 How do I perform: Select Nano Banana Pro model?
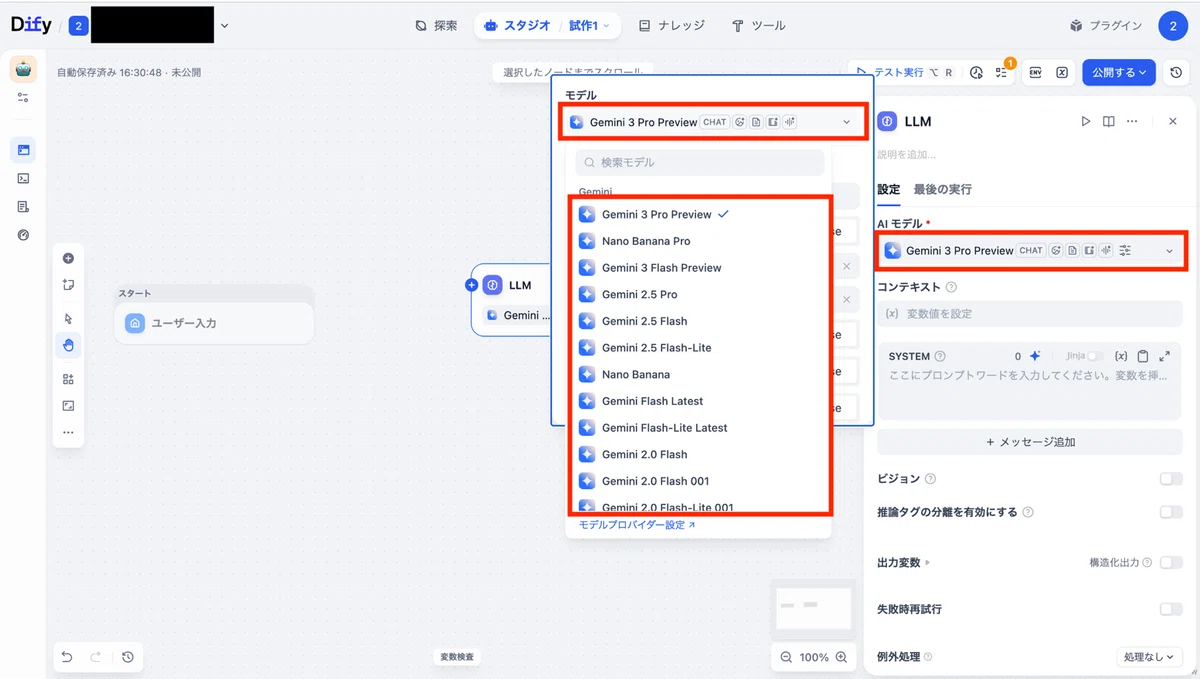click(x=700, y=241)
